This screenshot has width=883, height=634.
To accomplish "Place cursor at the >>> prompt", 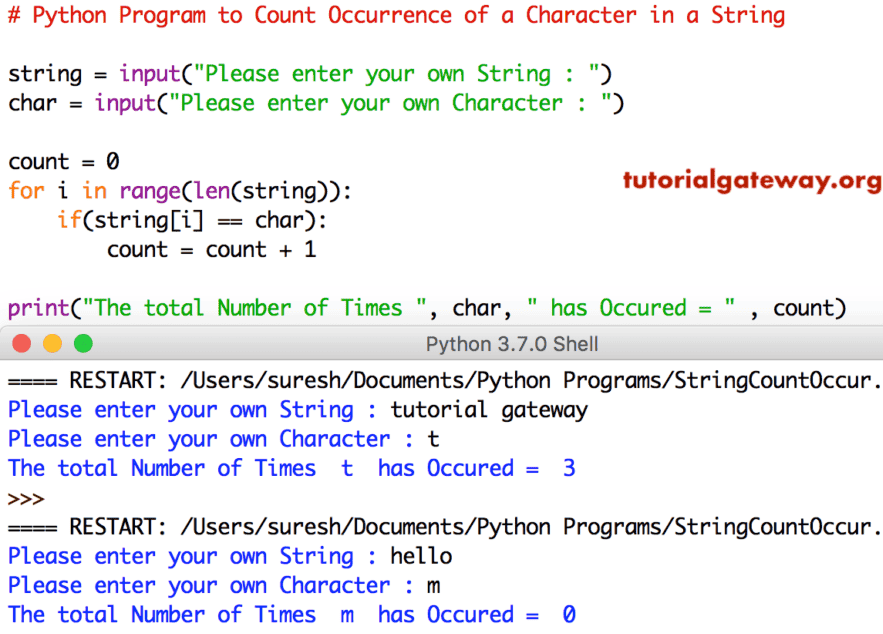I will click(26, 497).
